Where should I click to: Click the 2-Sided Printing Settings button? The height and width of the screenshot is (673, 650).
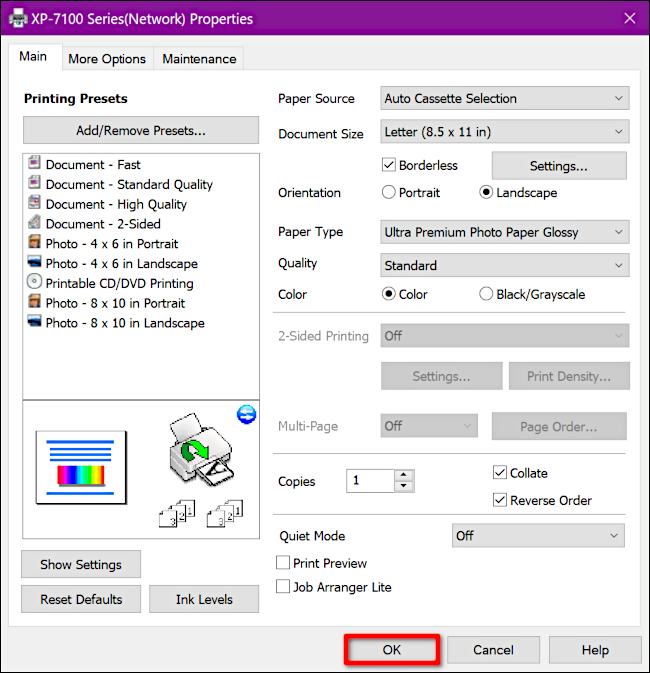442,376
